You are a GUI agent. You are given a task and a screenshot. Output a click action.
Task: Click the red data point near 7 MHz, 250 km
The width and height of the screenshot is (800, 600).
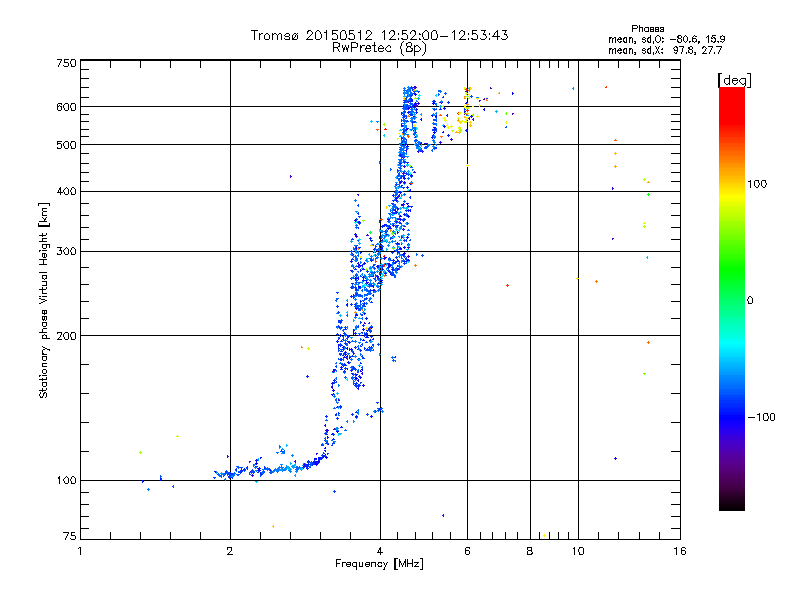[507, 285]
